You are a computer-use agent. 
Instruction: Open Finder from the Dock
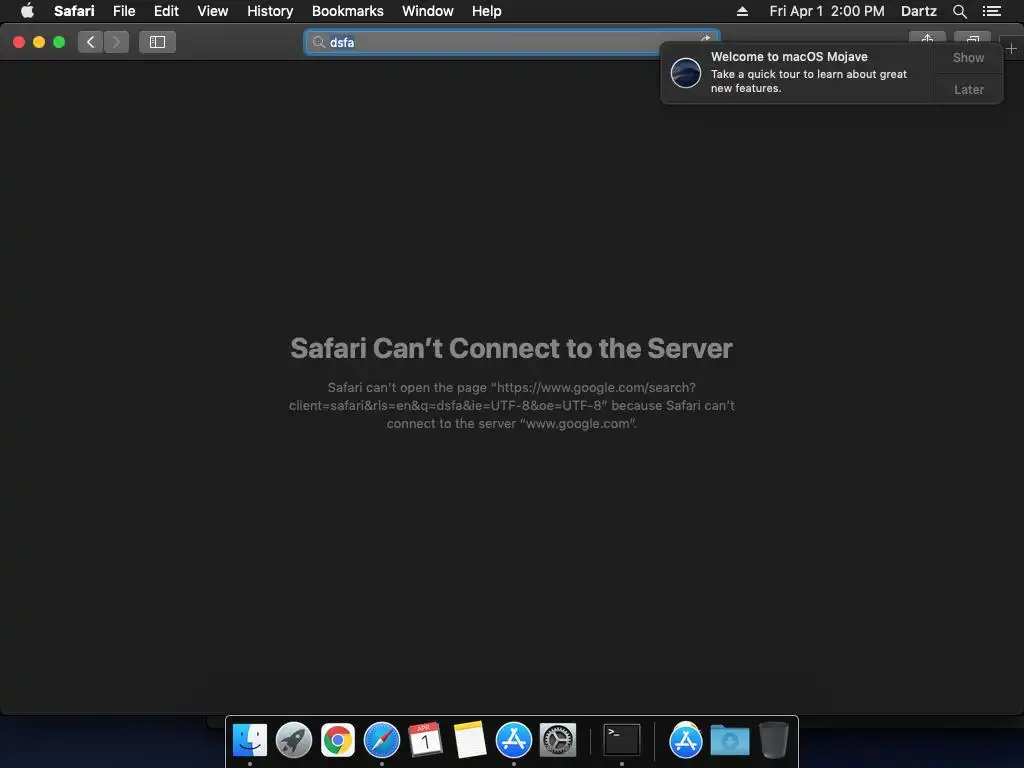click(249, 740)
